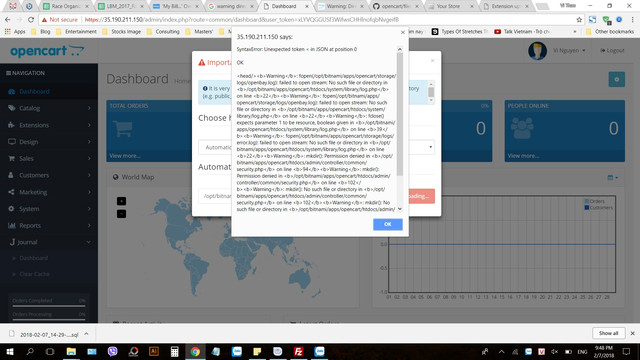Open the Blog bookmark folder
This screenshot has height=360, width=640.
click(41, 31)
